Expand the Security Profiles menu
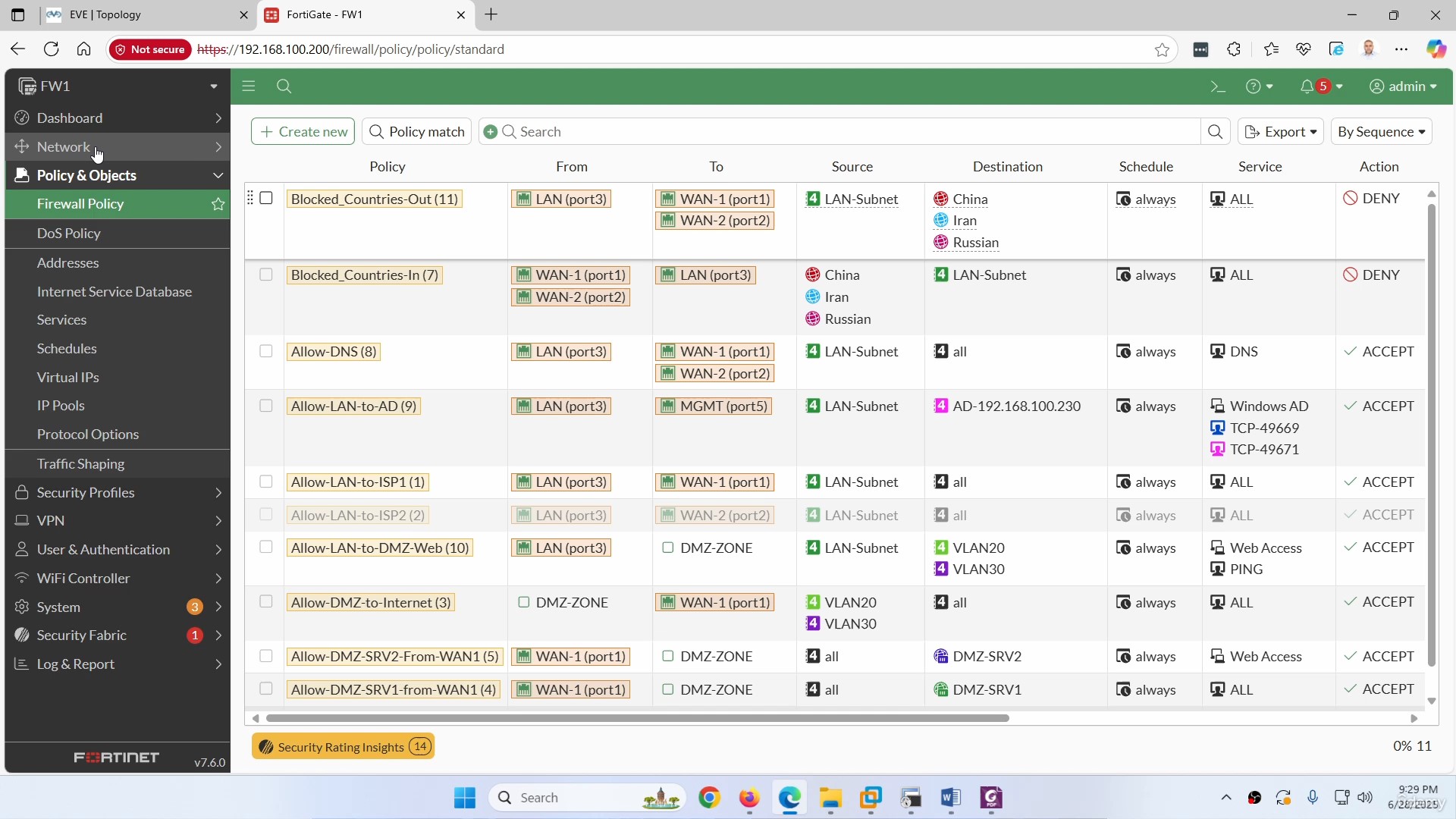This screenshot has width=1456, height=819. 118,492
